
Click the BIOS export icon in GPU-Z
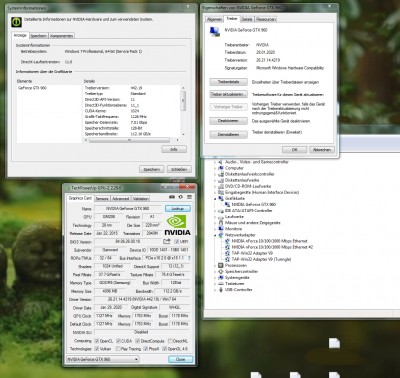[167, 241]
